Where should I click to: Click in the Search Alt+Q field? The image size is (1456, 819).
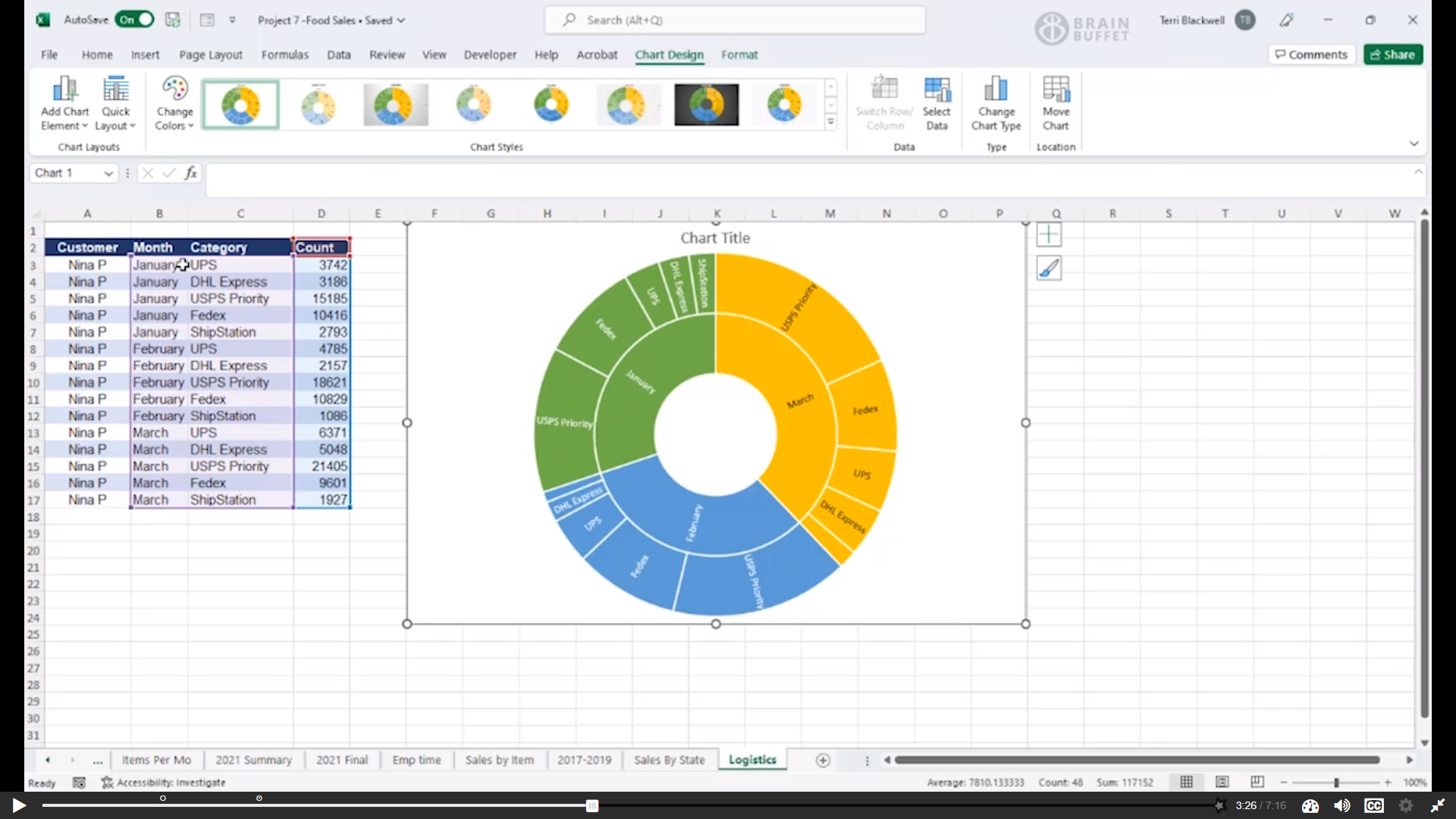pos(734,20)
